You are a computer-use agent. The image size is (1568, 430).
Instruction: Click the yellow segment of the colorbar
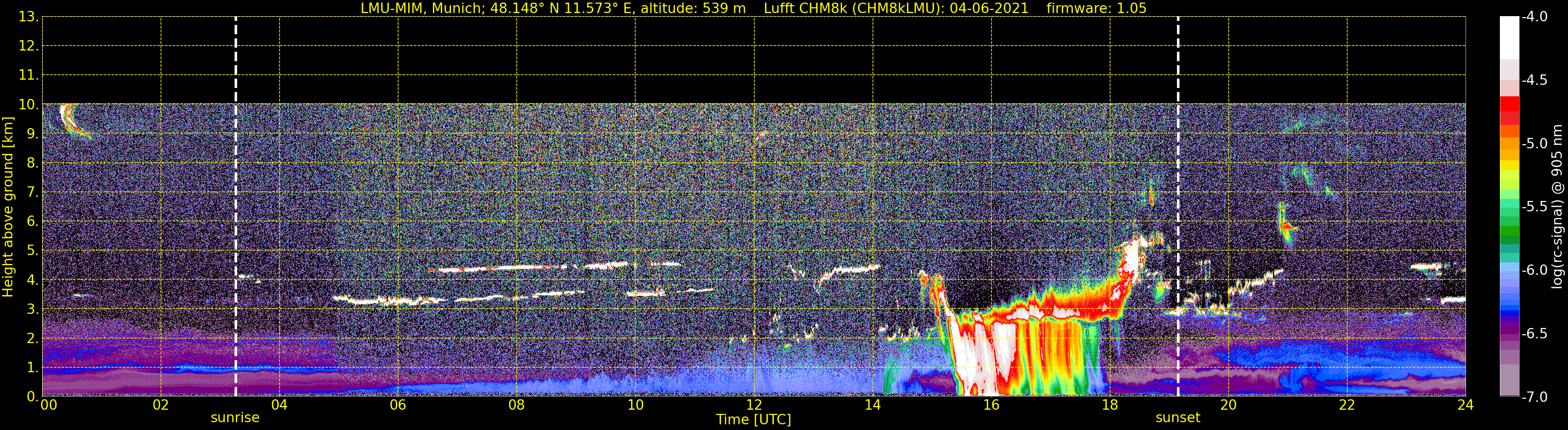(x=1509, y=165)
